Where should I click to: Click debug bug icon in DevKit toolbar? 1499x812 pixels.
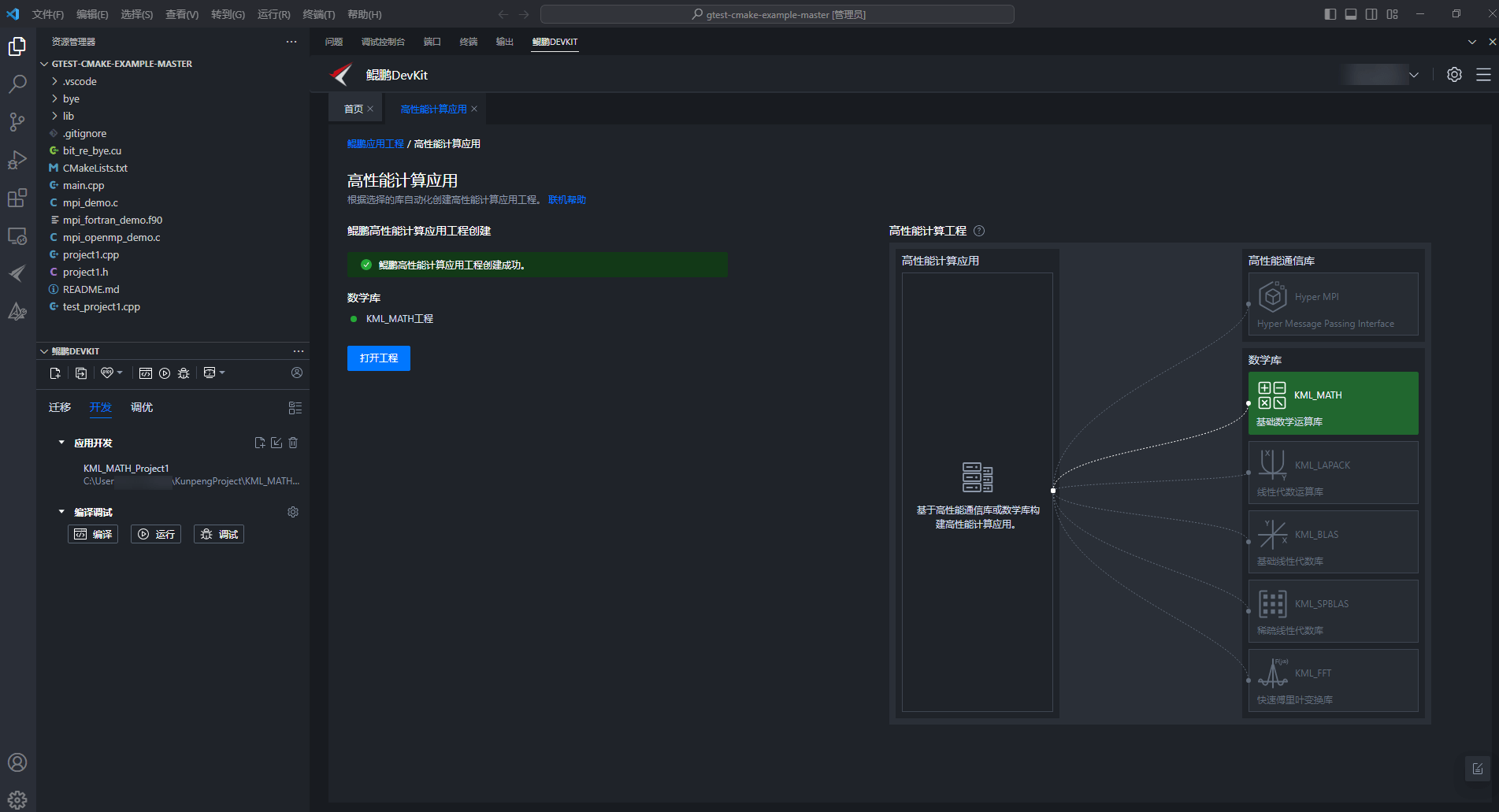click(x=184, y=373)
